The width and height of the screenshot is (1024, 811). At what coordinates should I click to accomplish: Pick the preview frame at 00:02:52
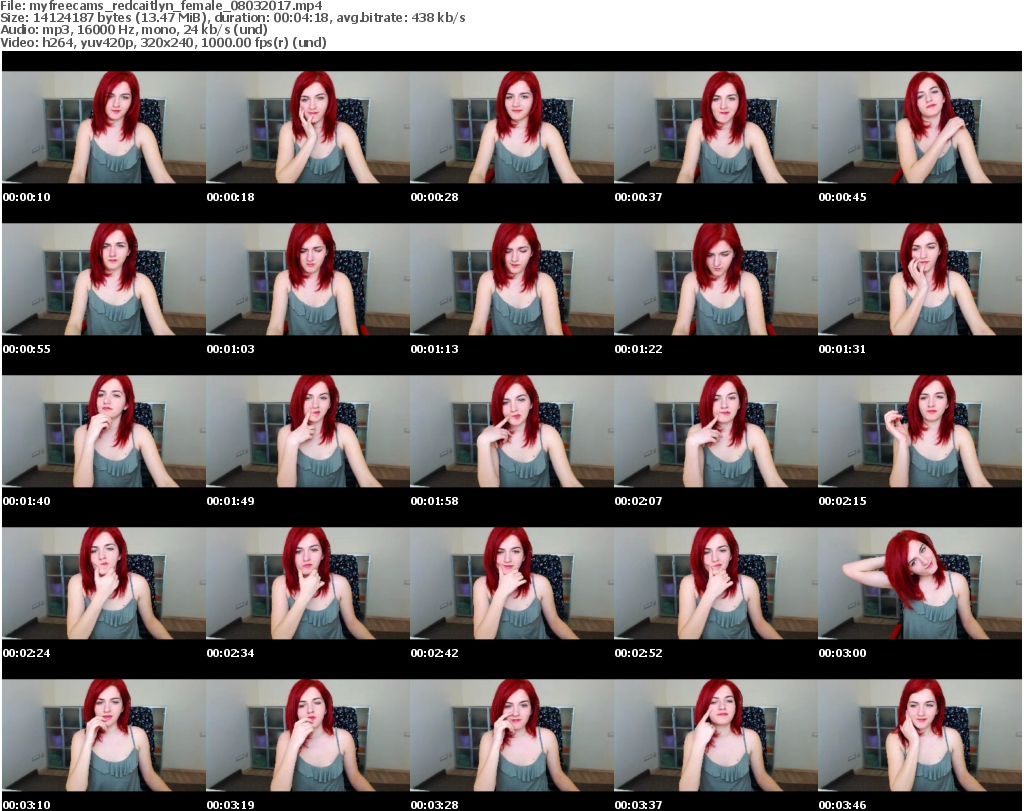716,583
